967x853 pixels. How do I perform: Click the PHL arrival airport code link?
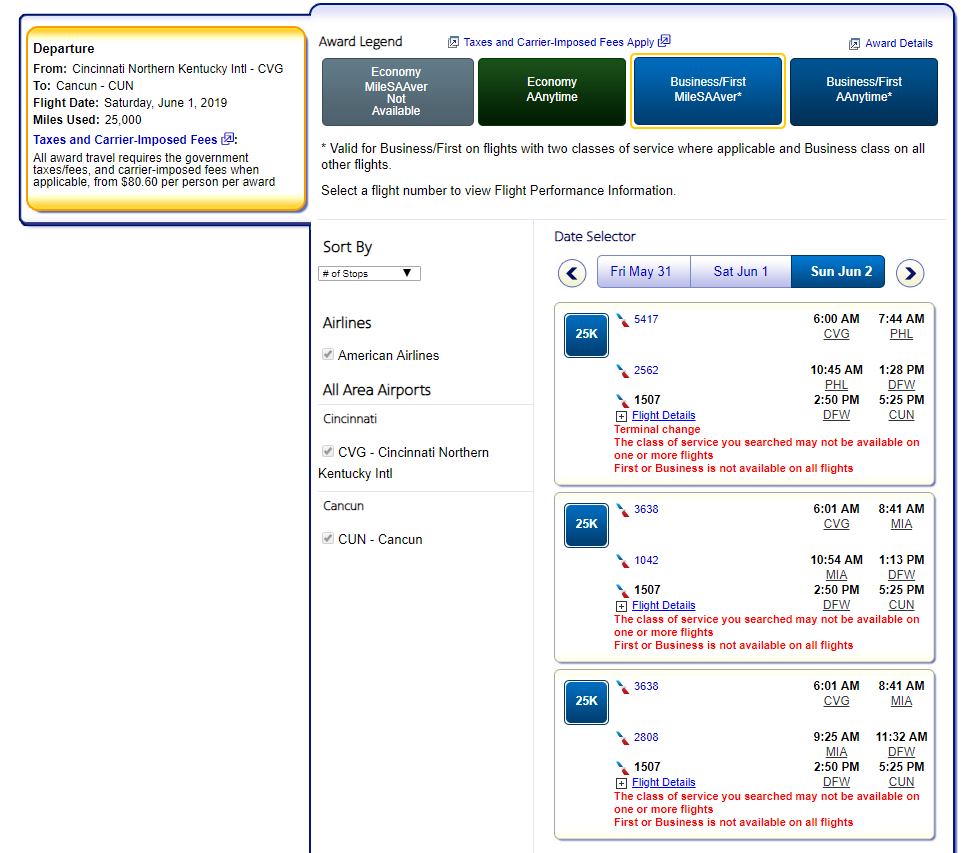coord(901,334)
